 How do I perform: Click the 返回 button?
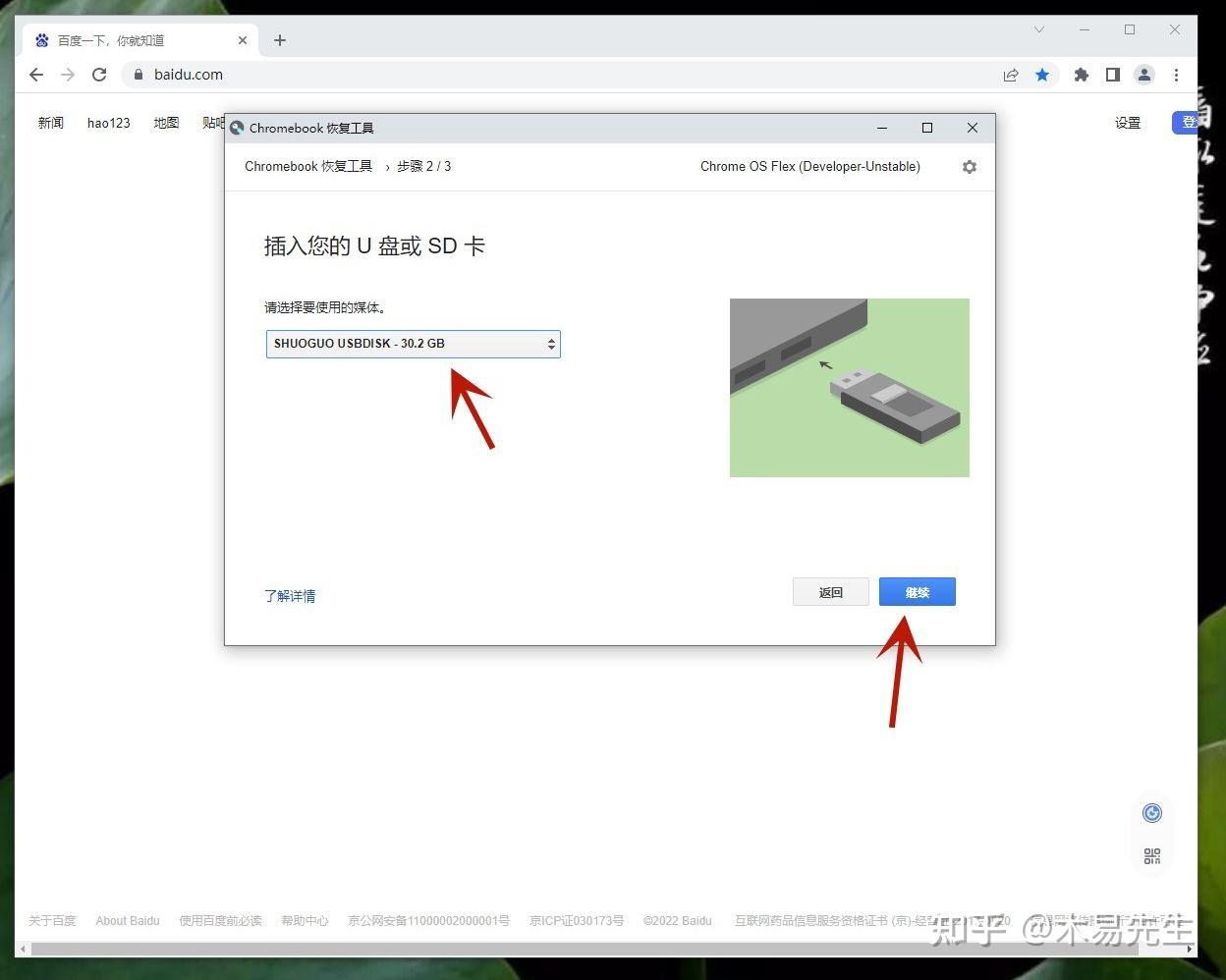click(x=831, y=592)
